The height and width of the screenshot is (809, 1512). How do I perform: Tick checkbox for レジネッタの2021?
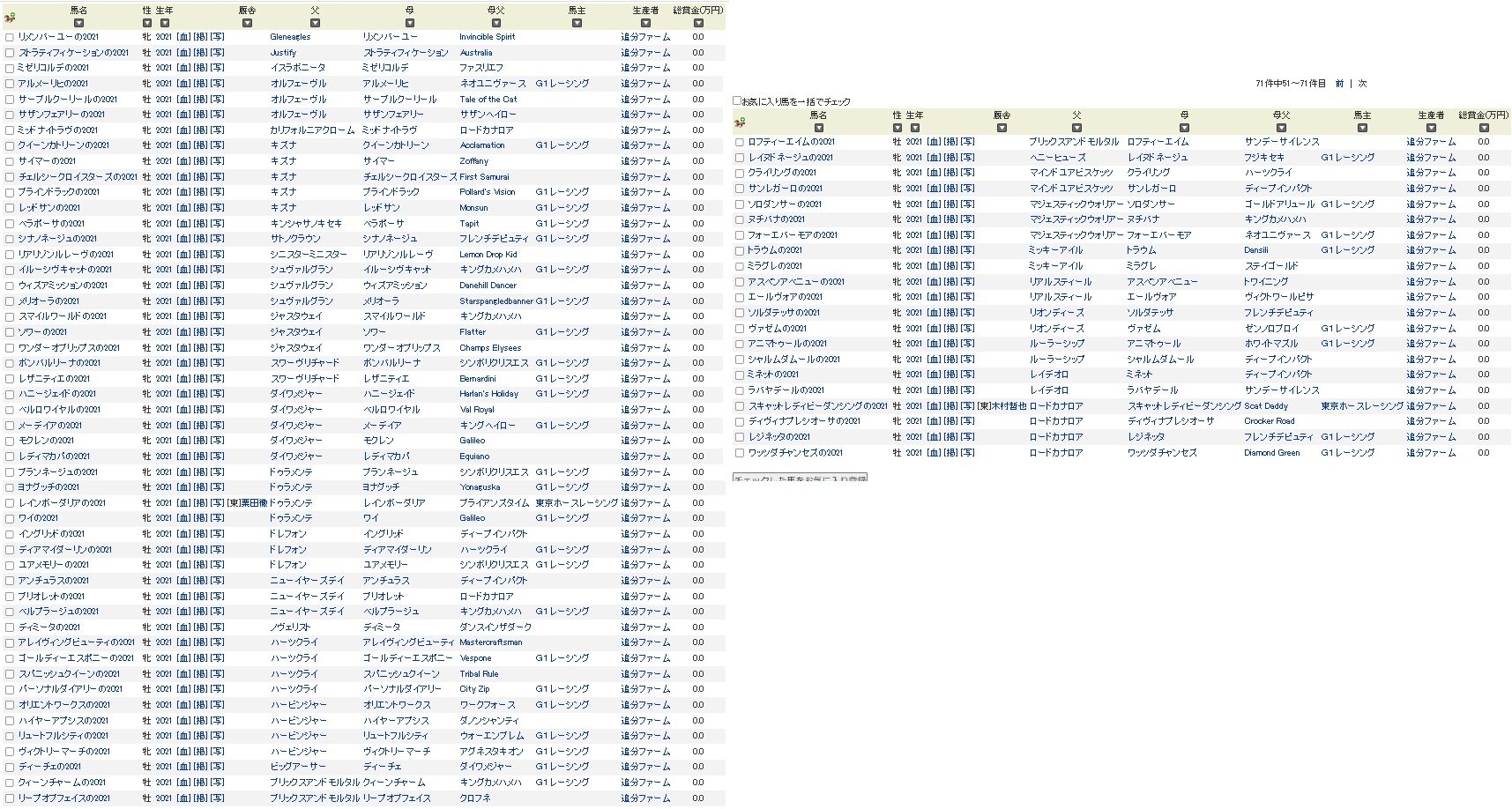(x=740, y=438)
